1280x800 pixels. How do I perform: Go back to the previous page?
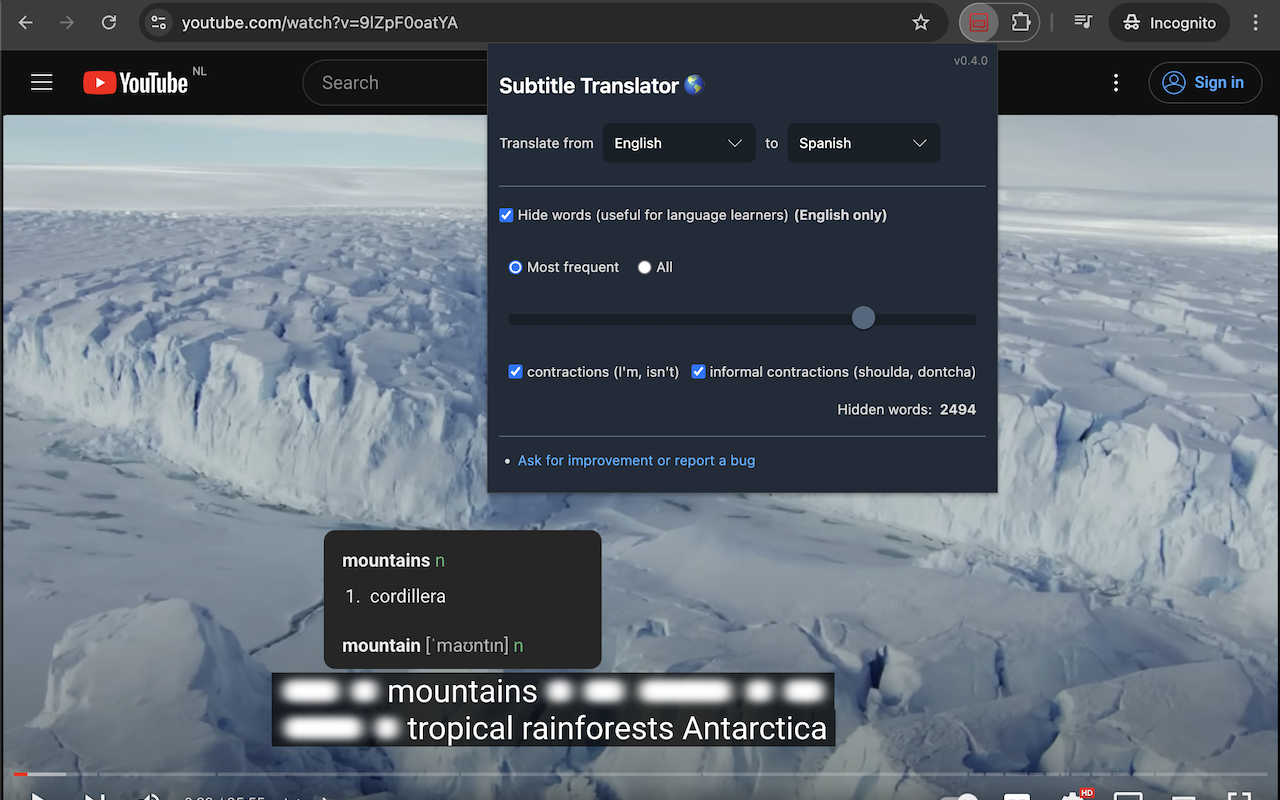coord(26,23)
